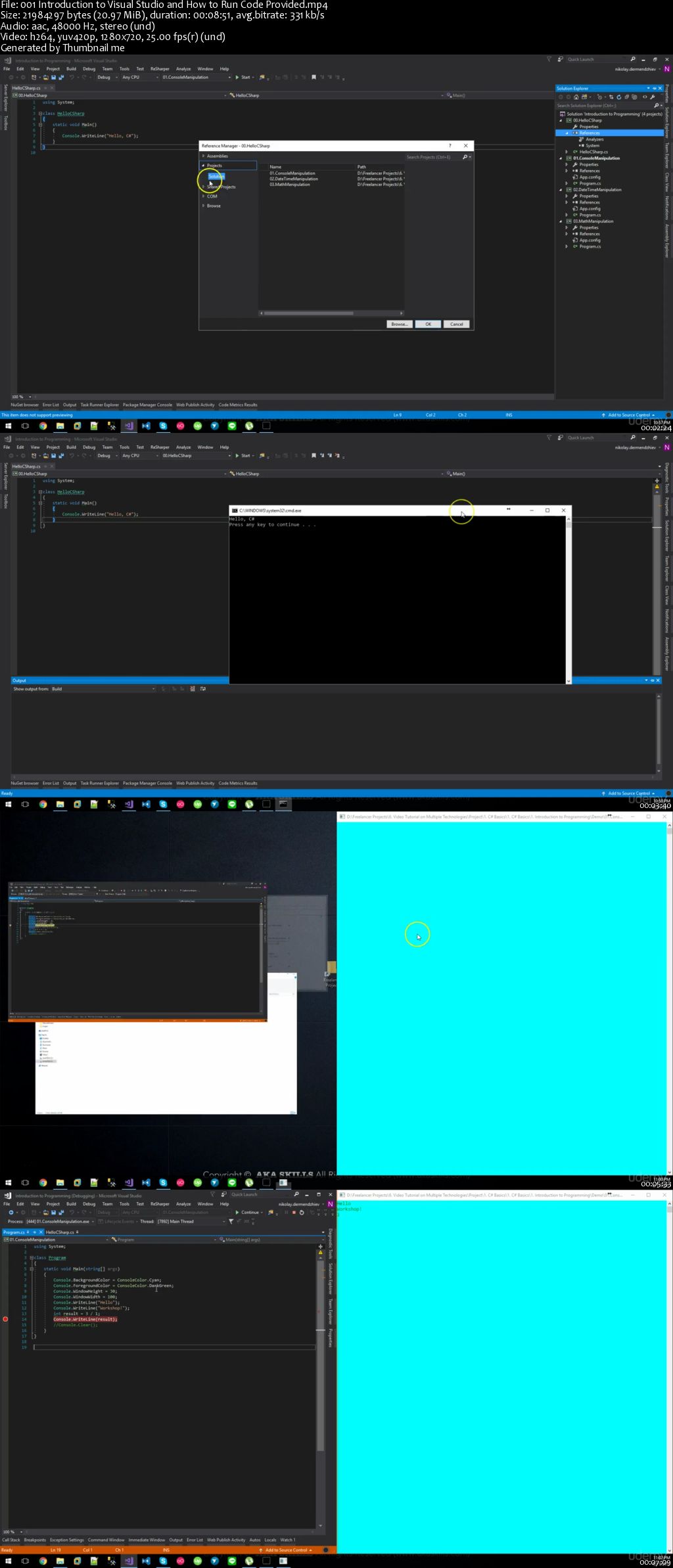Open the Thread dropdown showing Main Thread
This screenshot has width=673, height=1568.
pos(191,1222)
